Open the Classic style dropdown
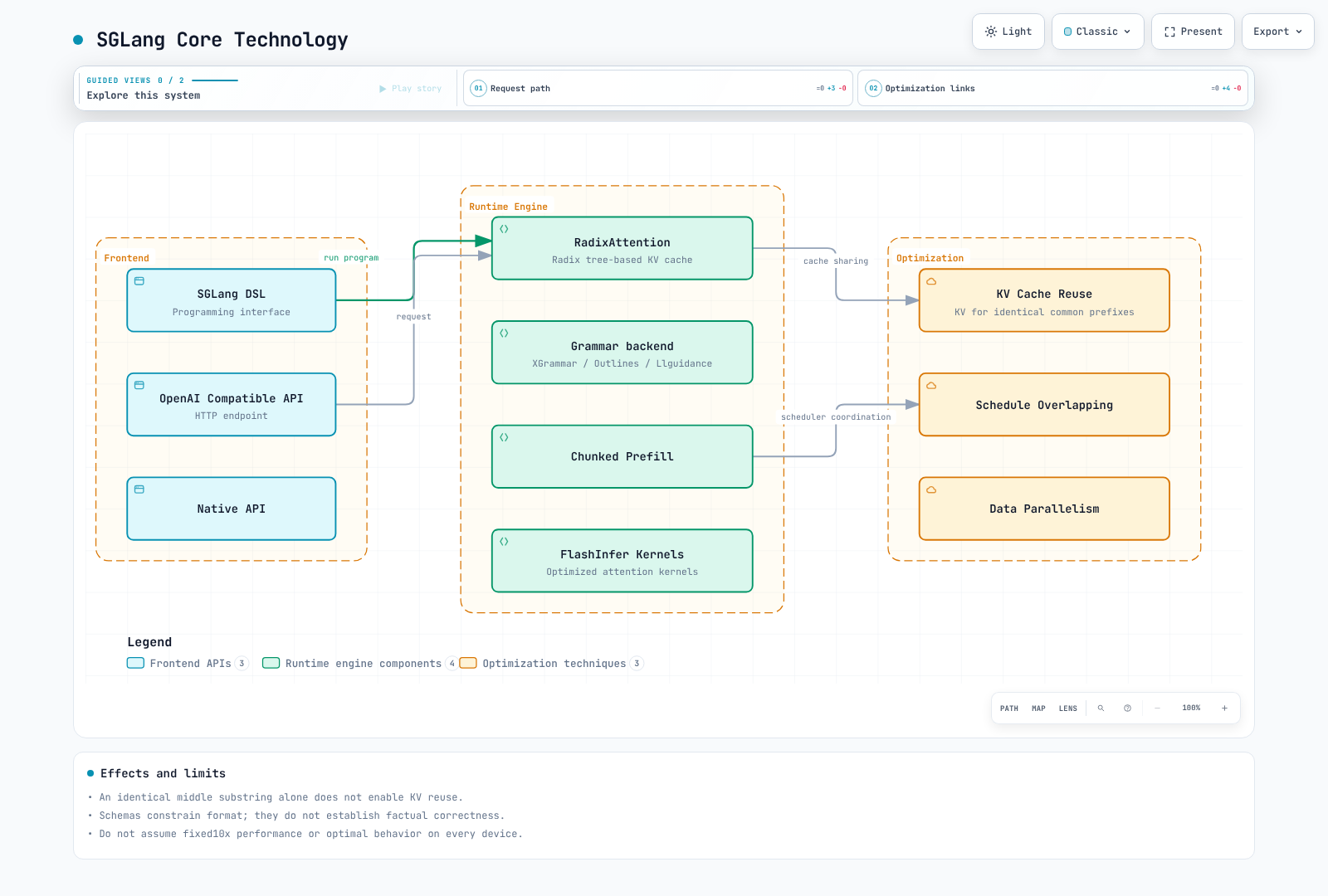This screenshot has width=1328, height=896. click(x=1098, y=32)
